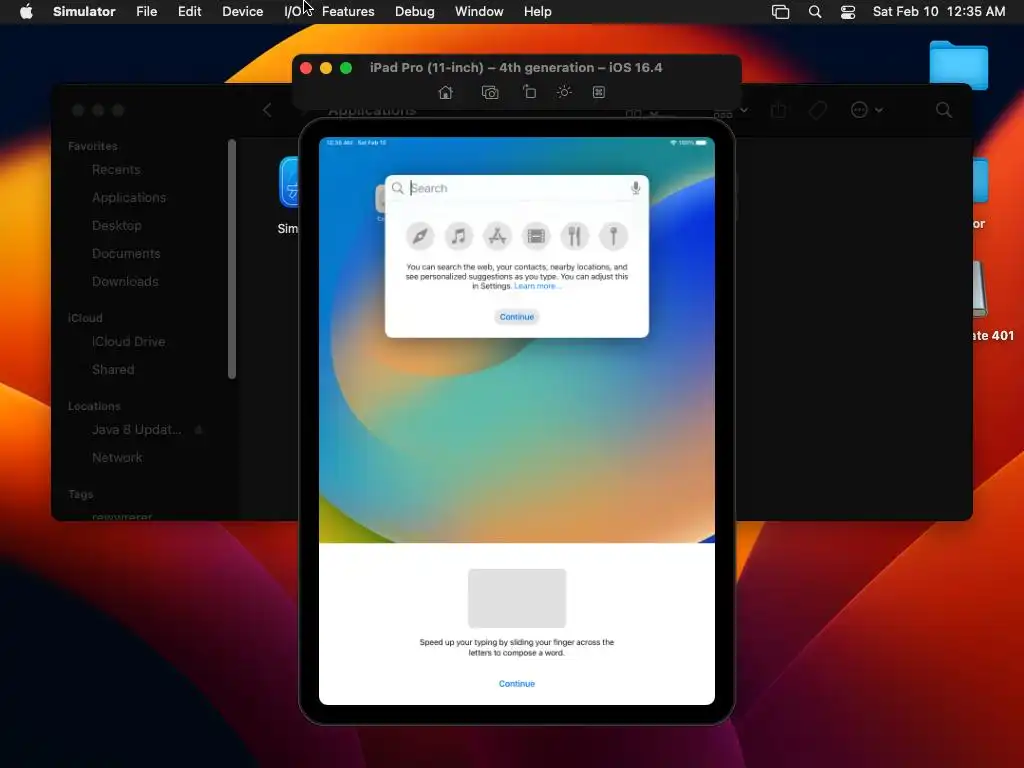
Task: Open the Device menu
Action: click(242, 11)
